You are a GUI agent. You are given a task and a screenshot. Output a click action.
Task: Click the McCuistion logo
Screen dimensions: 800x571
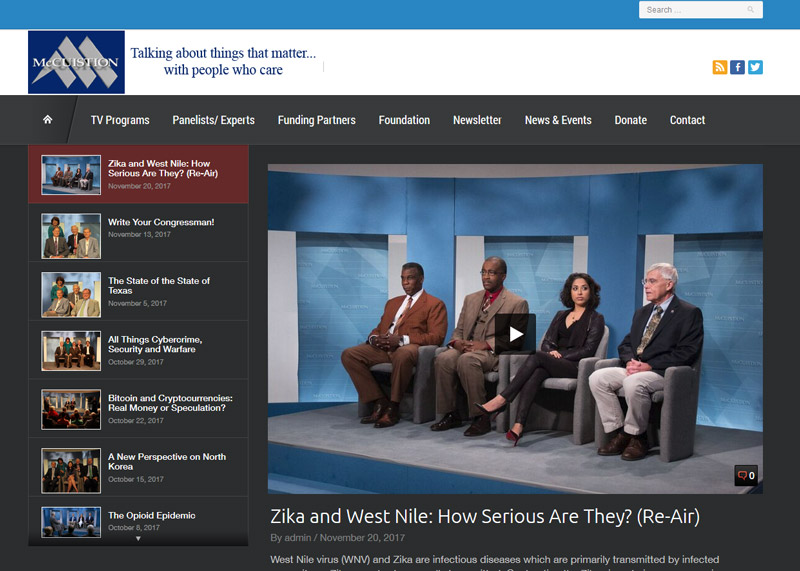76,62
